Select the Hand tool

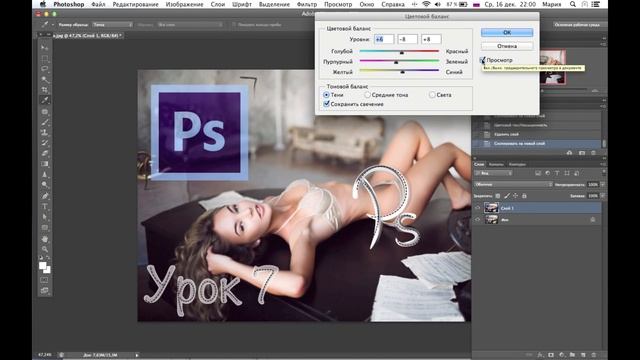[x=44, y=239]
